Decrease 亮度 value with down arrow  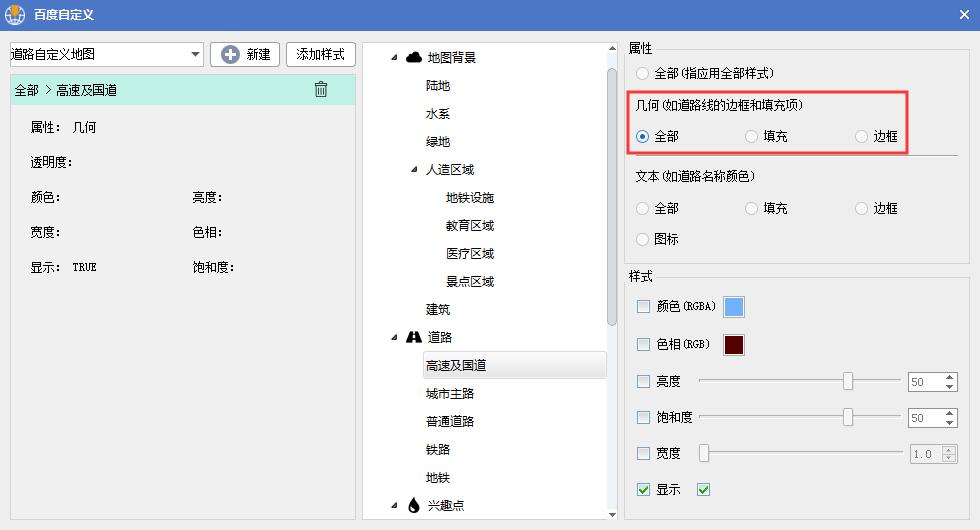(950, 386)
